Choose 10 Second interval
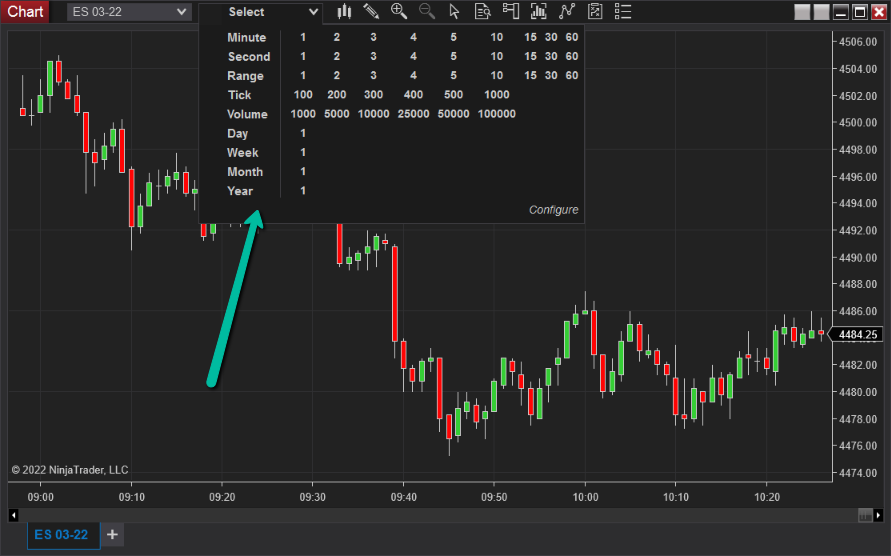This screenshot has width=891, height=556. pos(497,56)
